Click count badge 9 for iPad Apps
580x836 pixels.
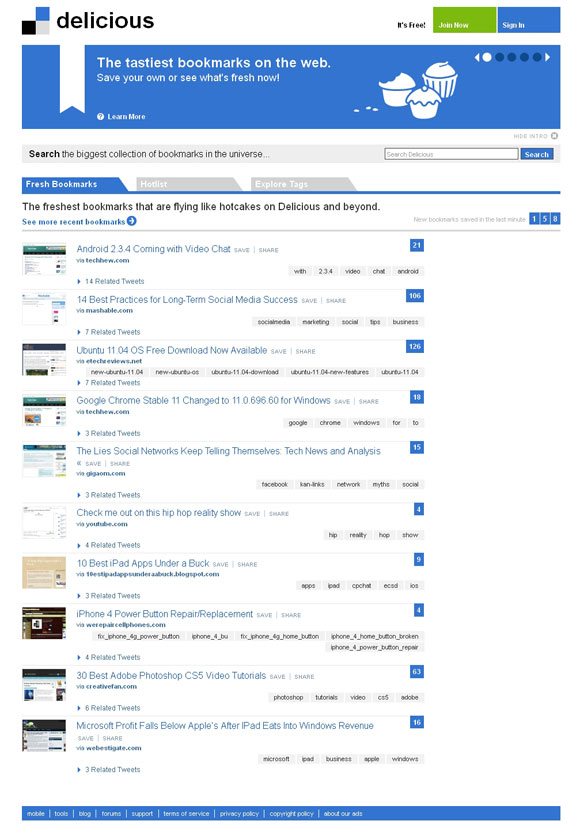click(419, 559)
